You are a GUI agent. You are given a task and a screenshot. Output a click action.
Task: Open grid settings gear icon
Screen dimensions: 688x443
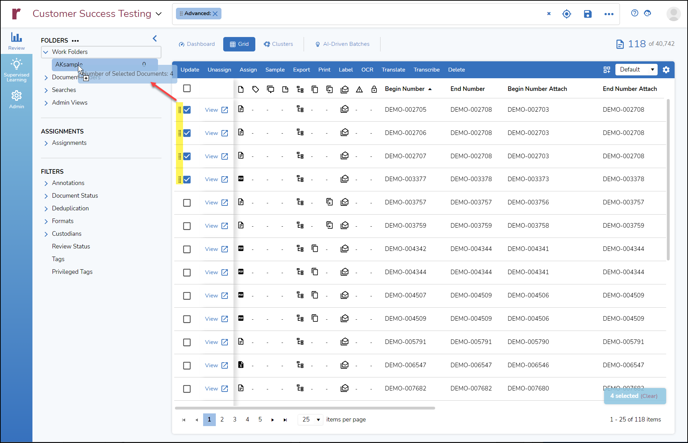666,70
